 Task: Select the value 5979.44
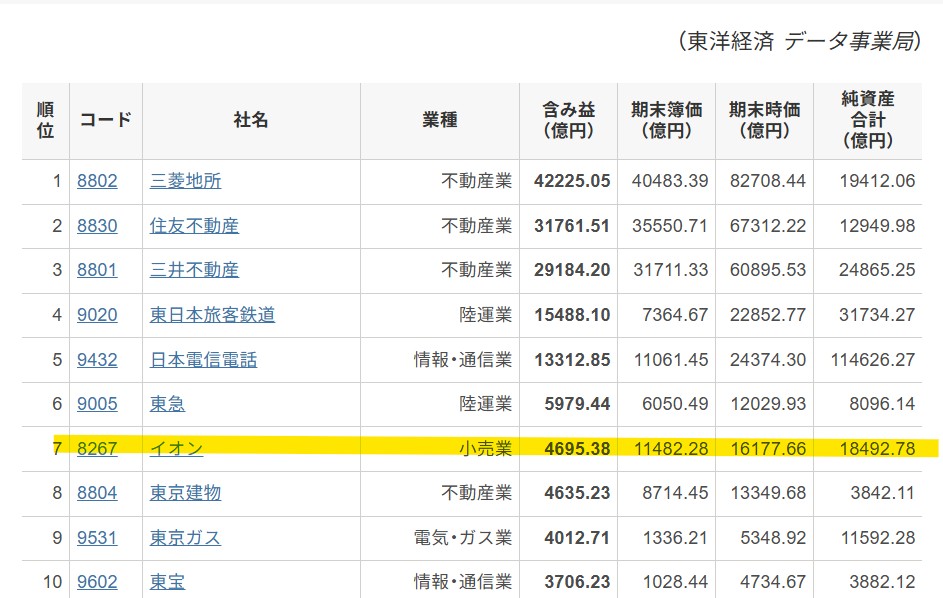click(x=577, y=404)
